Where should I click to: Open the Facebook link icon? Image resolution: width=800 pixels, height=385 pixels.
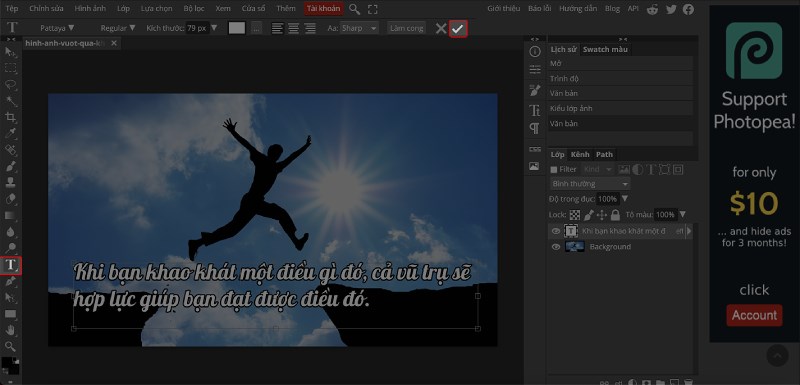(x=688, y=9)
